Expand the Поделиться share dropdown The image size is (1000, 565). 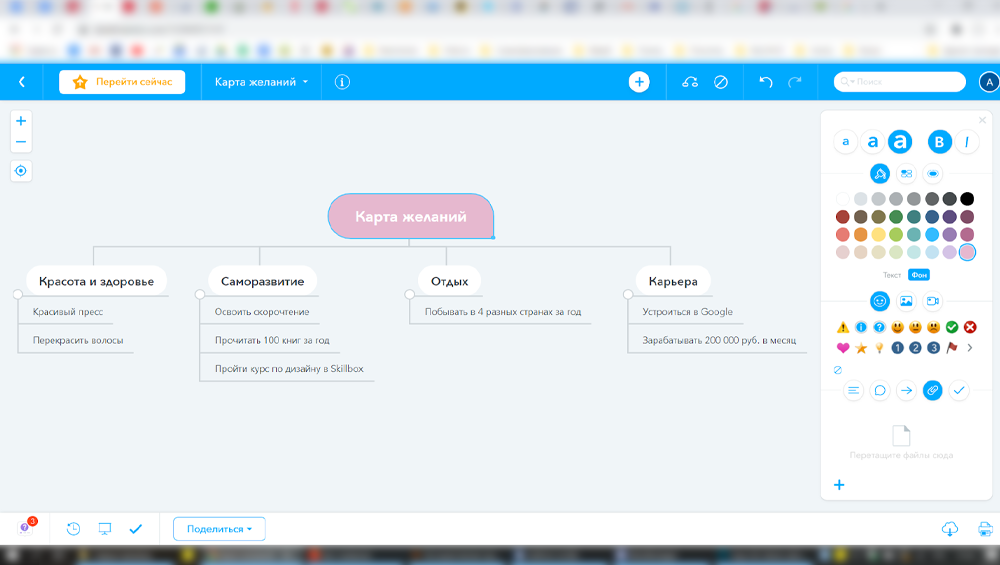219,528
